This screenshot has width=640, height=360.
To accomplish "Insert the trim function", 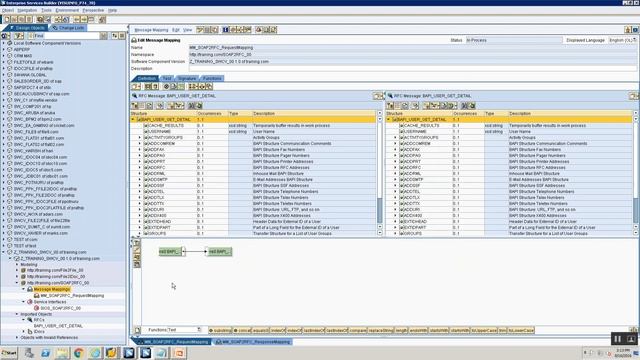I will coord(502,330).
